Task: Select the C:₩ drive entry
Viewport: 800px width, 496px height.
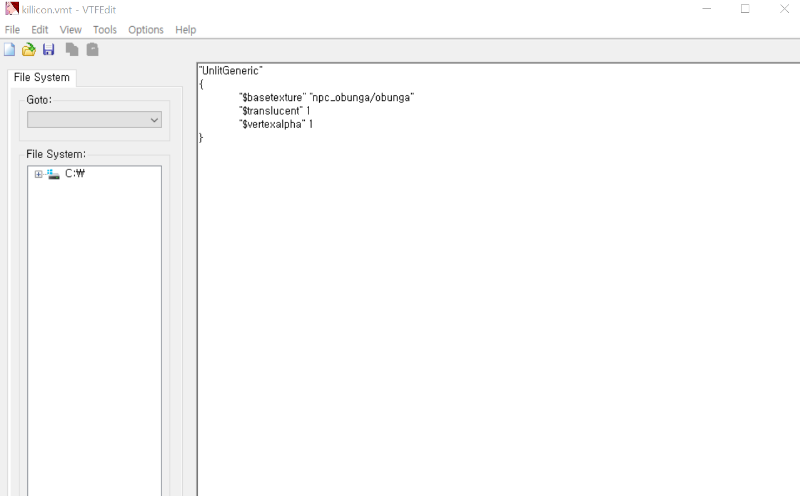Action: click(75, 173)
